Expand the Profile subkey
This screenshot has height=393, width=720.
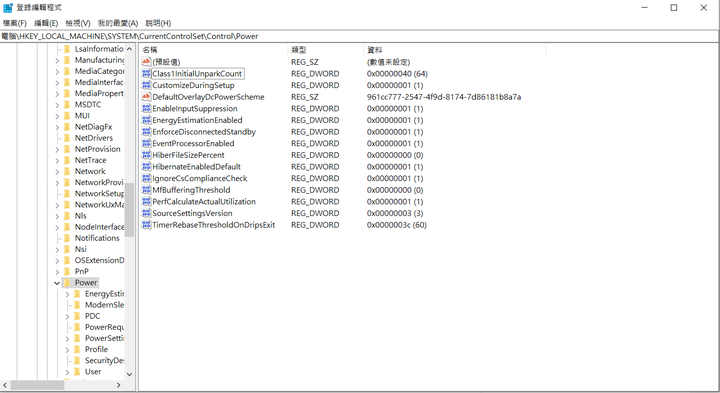click(x=67, y=350)
